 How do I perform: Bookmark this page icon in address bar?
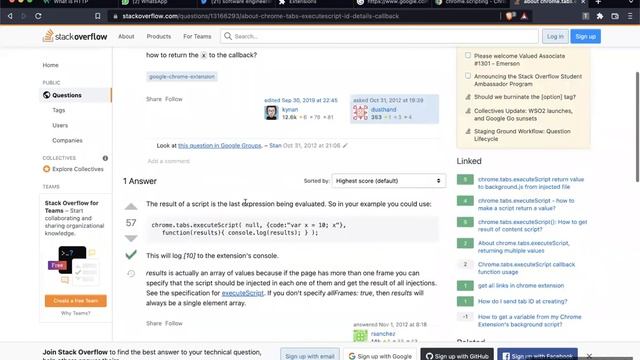click(97, 16)
